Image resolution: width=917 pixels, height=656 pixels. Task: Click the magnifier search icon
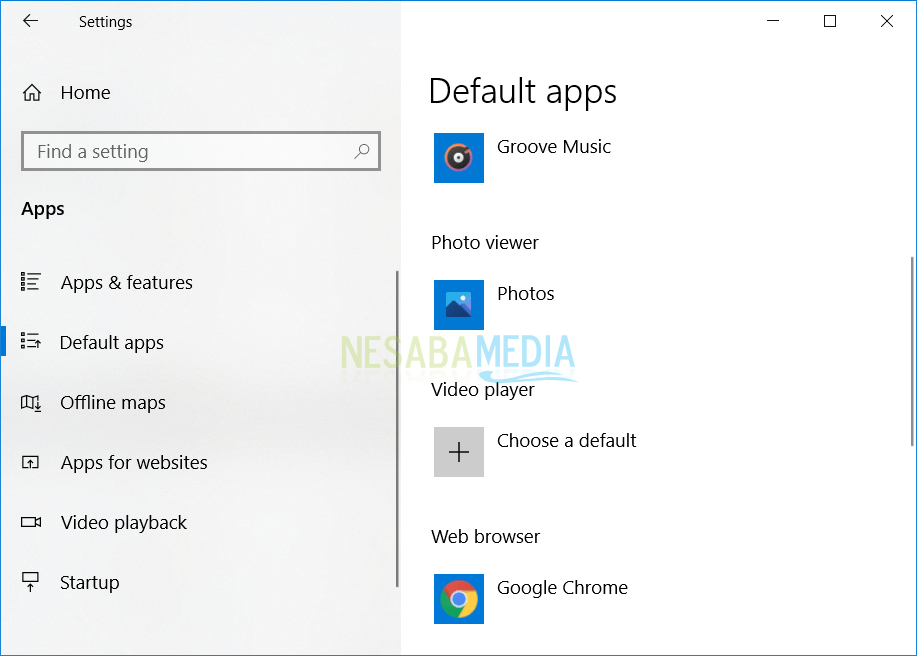click(362, 151)
